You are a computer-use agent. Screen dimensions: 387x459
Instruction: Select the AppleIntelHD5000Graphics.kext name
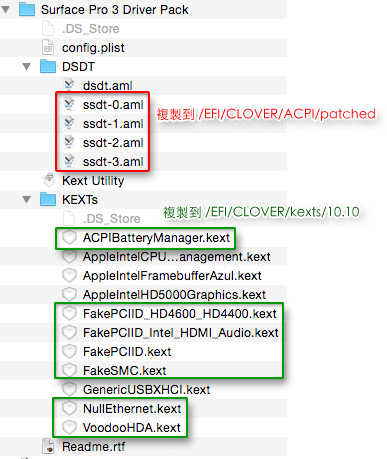[x=174, y=295]
